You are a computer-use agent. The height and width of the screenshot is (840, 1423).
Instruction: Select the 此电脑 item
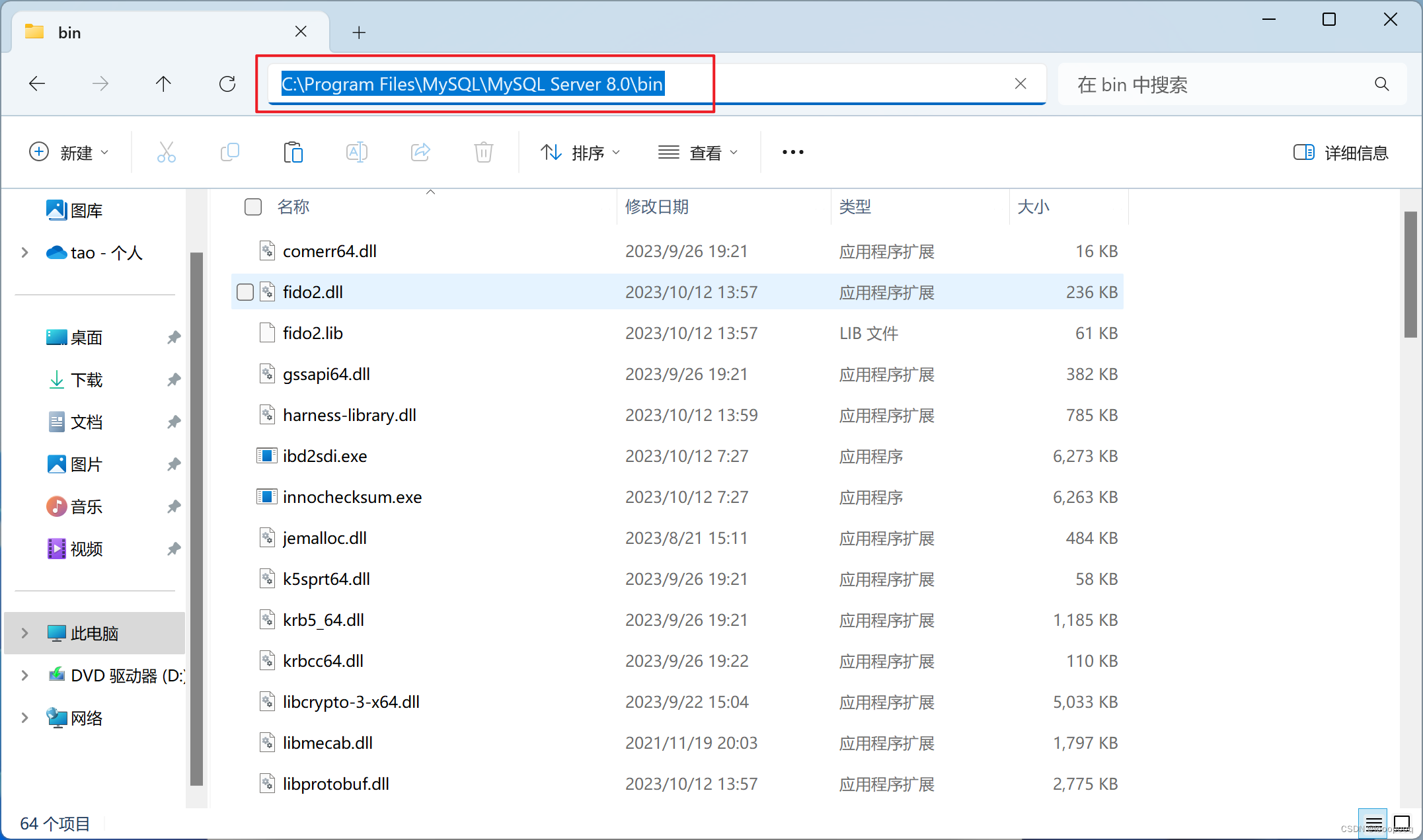coord(95,633)
